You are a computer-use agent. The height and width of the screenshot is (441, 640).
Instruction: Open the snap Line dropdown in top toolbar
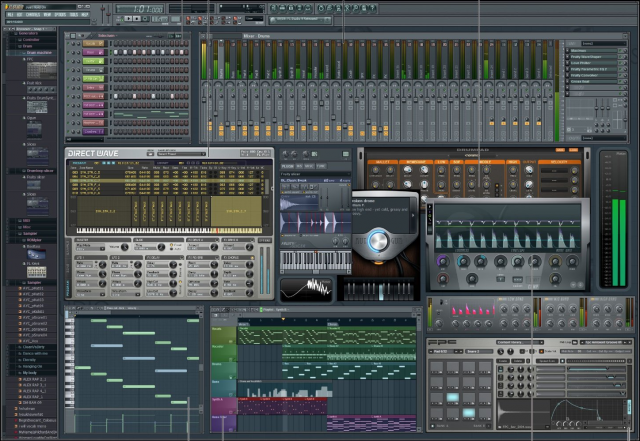tap(254, 19)
